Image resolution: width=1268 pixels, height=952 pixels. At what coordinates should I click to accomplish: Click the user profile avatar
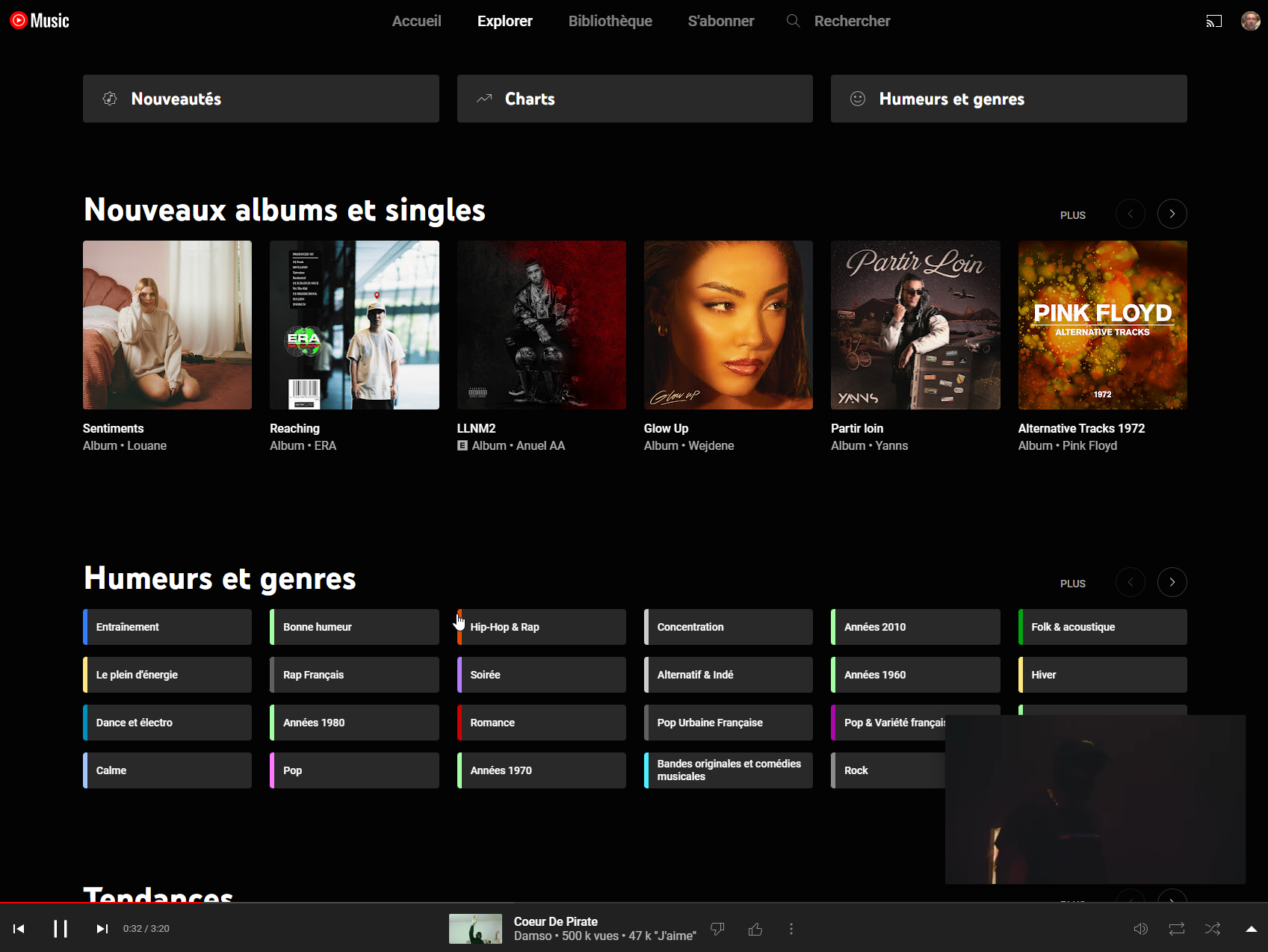click(x=1250, y=21)
